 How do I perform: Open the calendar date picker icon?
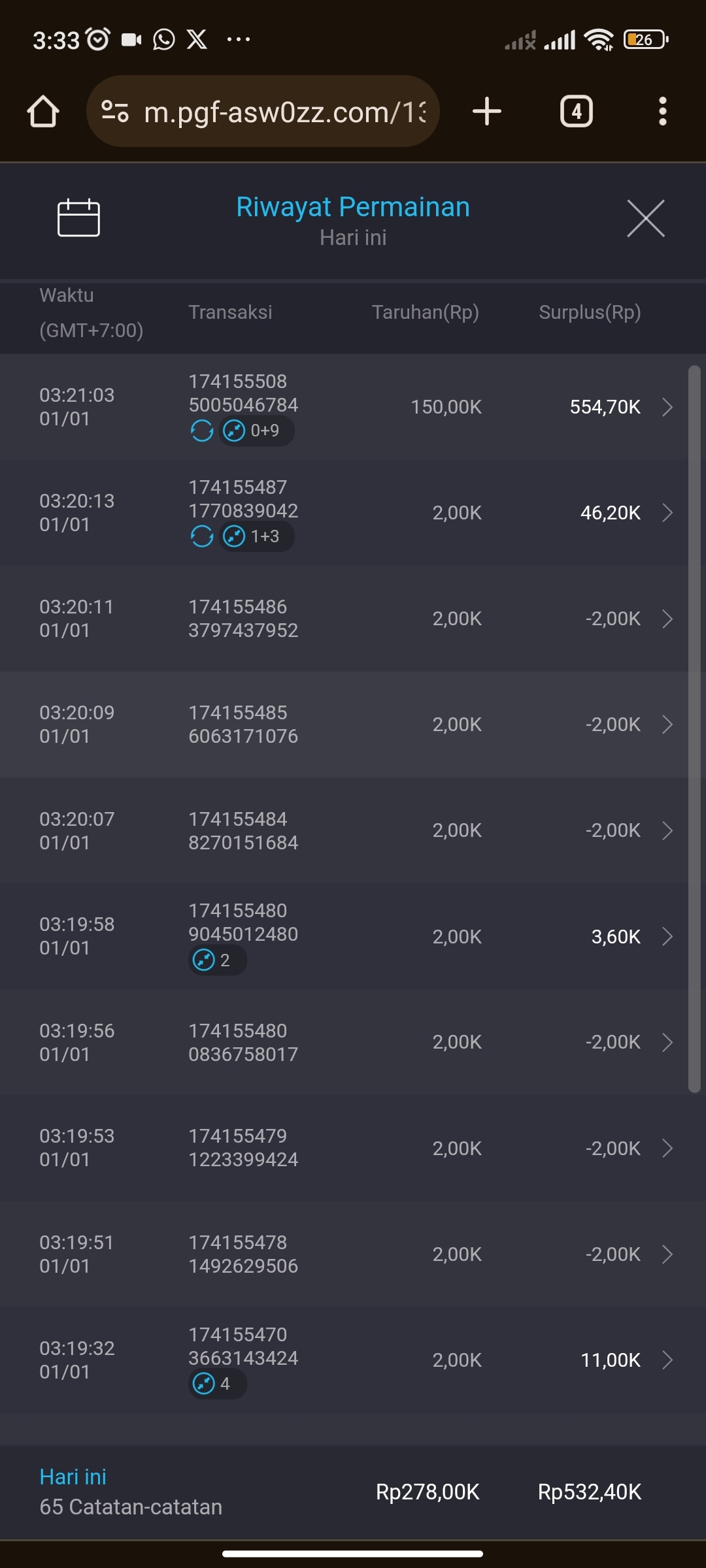tap(78, 218)
